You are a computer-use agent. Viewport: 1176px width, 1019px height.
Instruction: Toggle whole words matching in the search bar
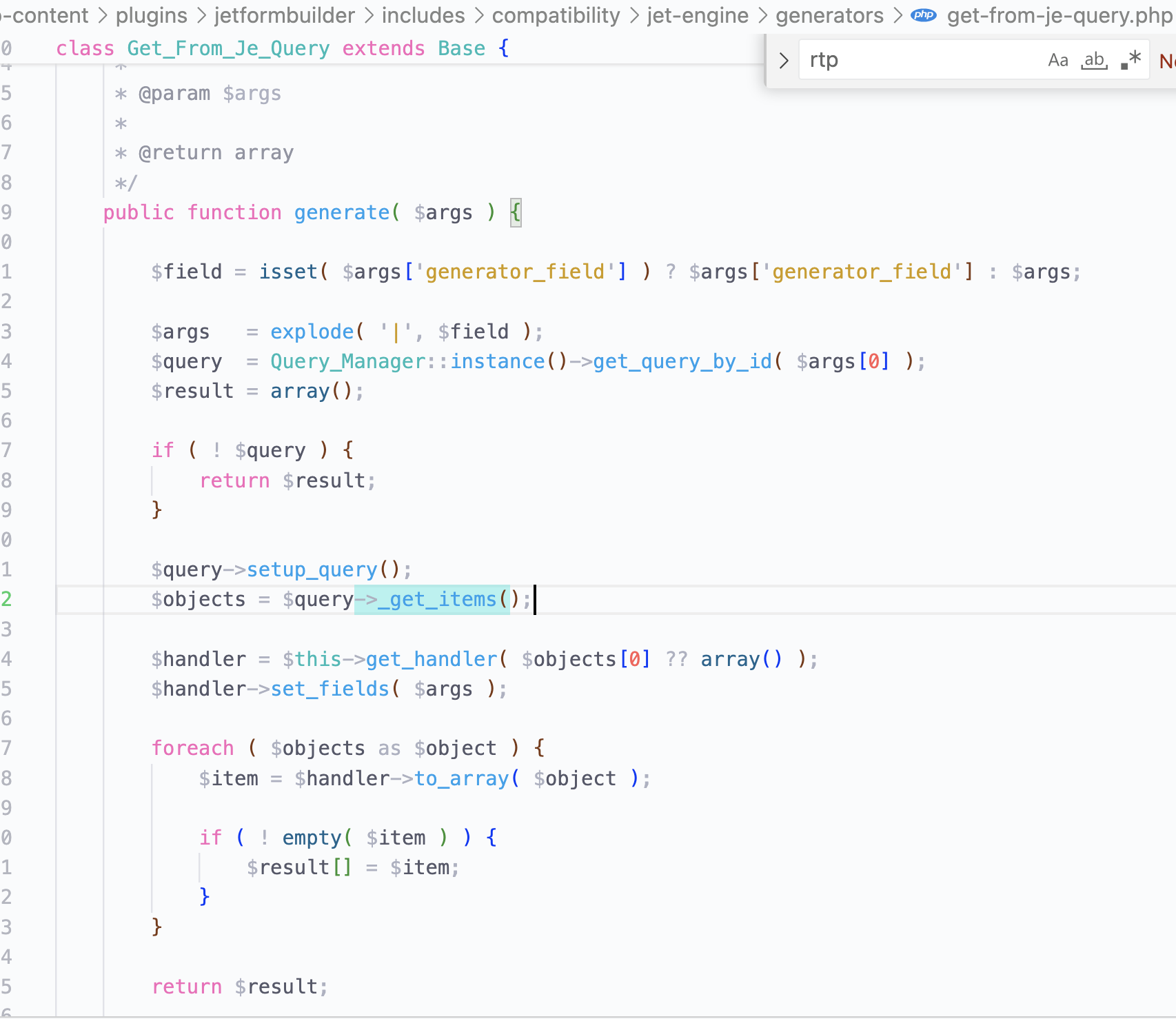click(x=1094, y=60)
